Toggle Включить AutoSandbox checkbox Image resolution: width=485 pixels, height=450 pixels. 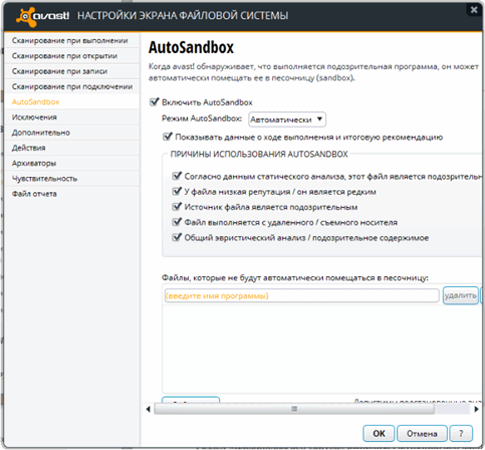(x=154, y=102)
